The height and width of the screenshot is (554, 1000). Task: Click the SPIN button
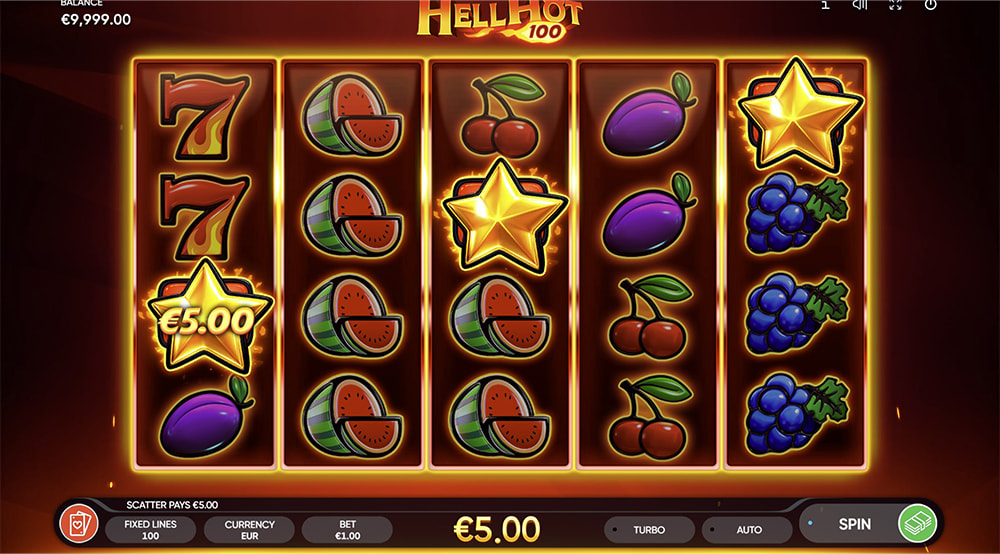855,524
